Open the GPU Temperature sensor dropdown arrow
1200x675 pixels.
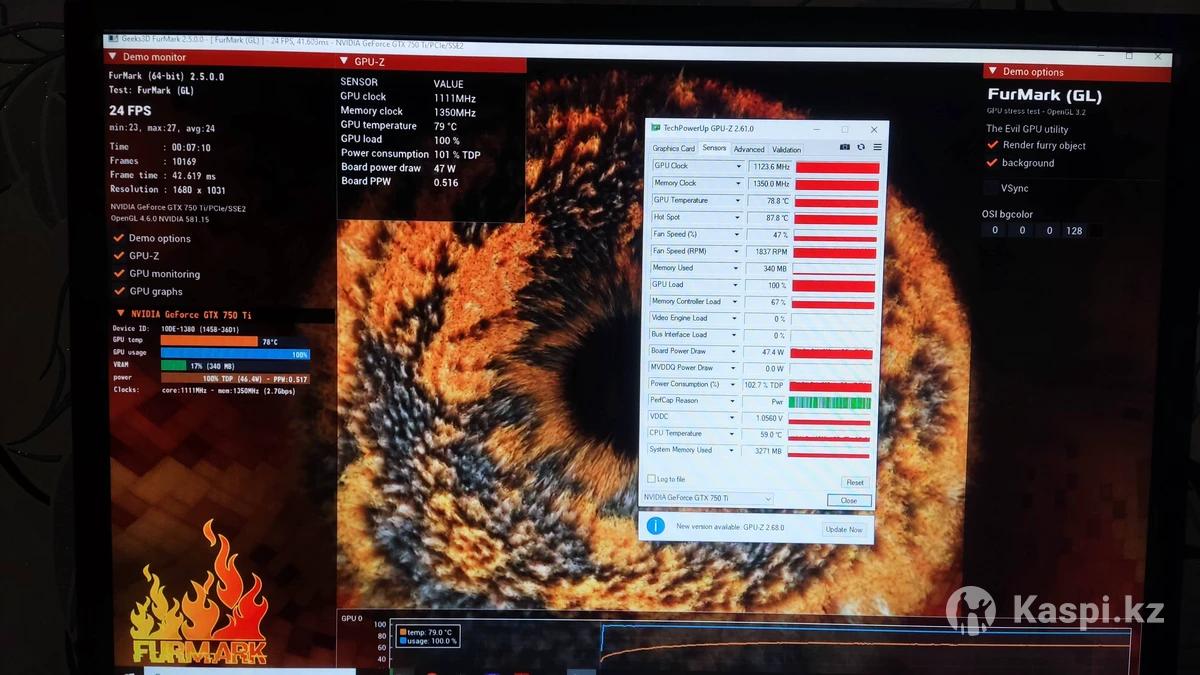(739, 200)
